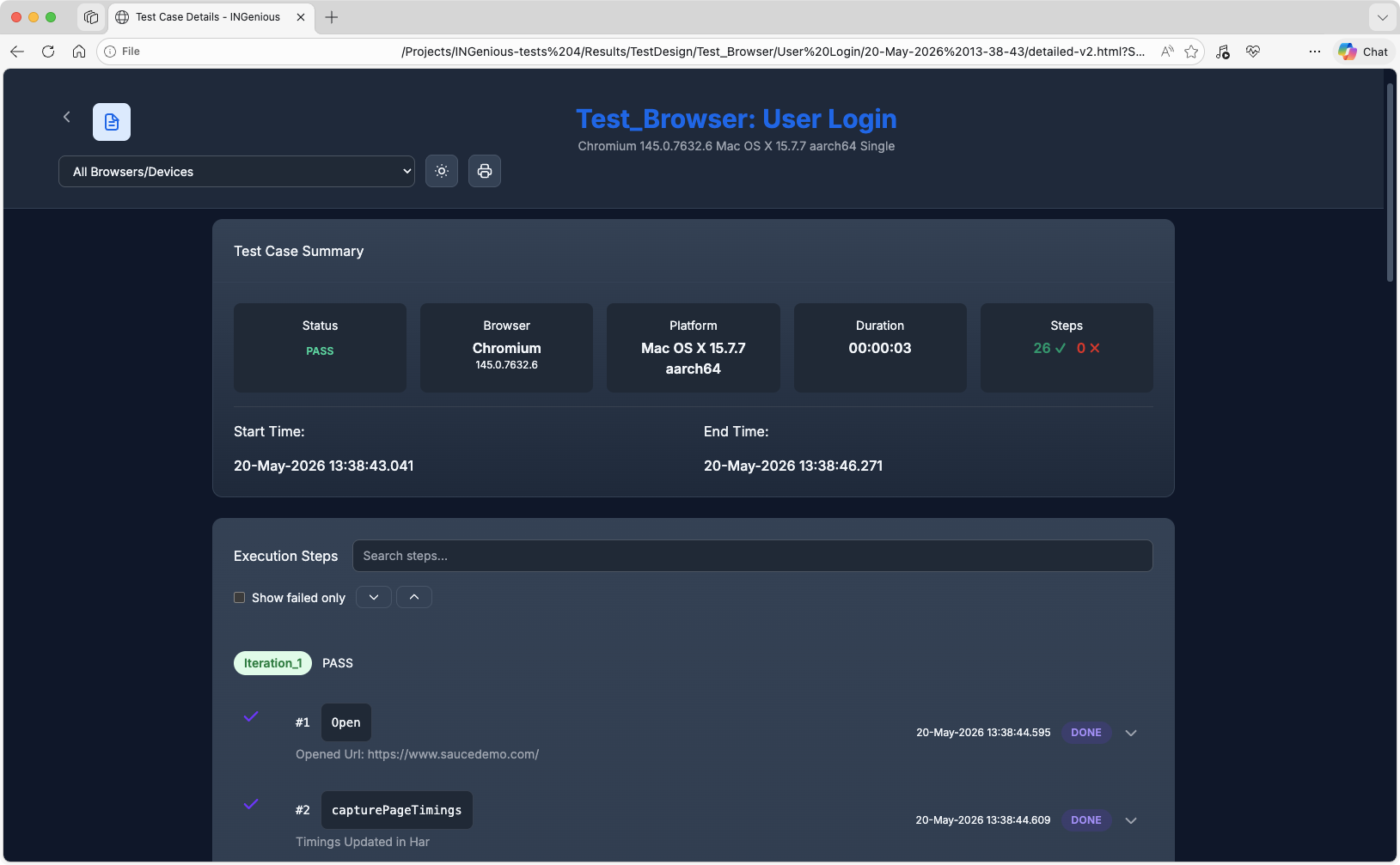1400x865 pixels.
Task: Click DONE badge on step #1
Action: pos(1086,733)
